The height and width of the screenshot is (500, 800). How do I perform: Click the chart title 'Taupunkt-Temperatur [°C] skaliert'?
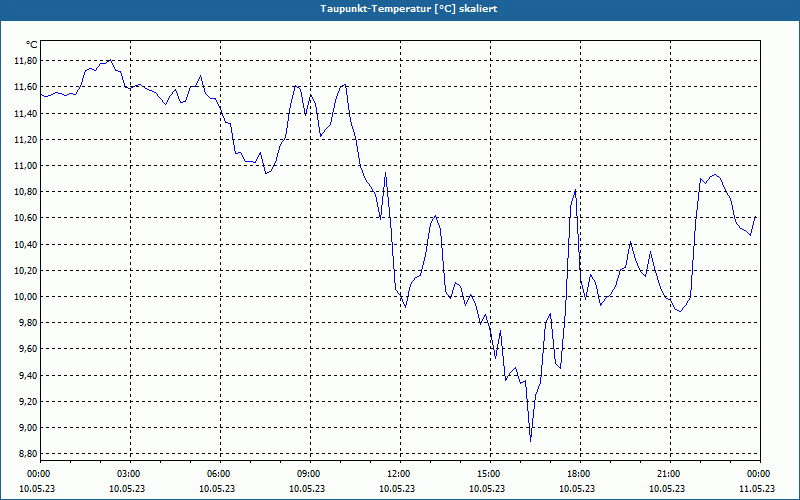click(408, 9)
